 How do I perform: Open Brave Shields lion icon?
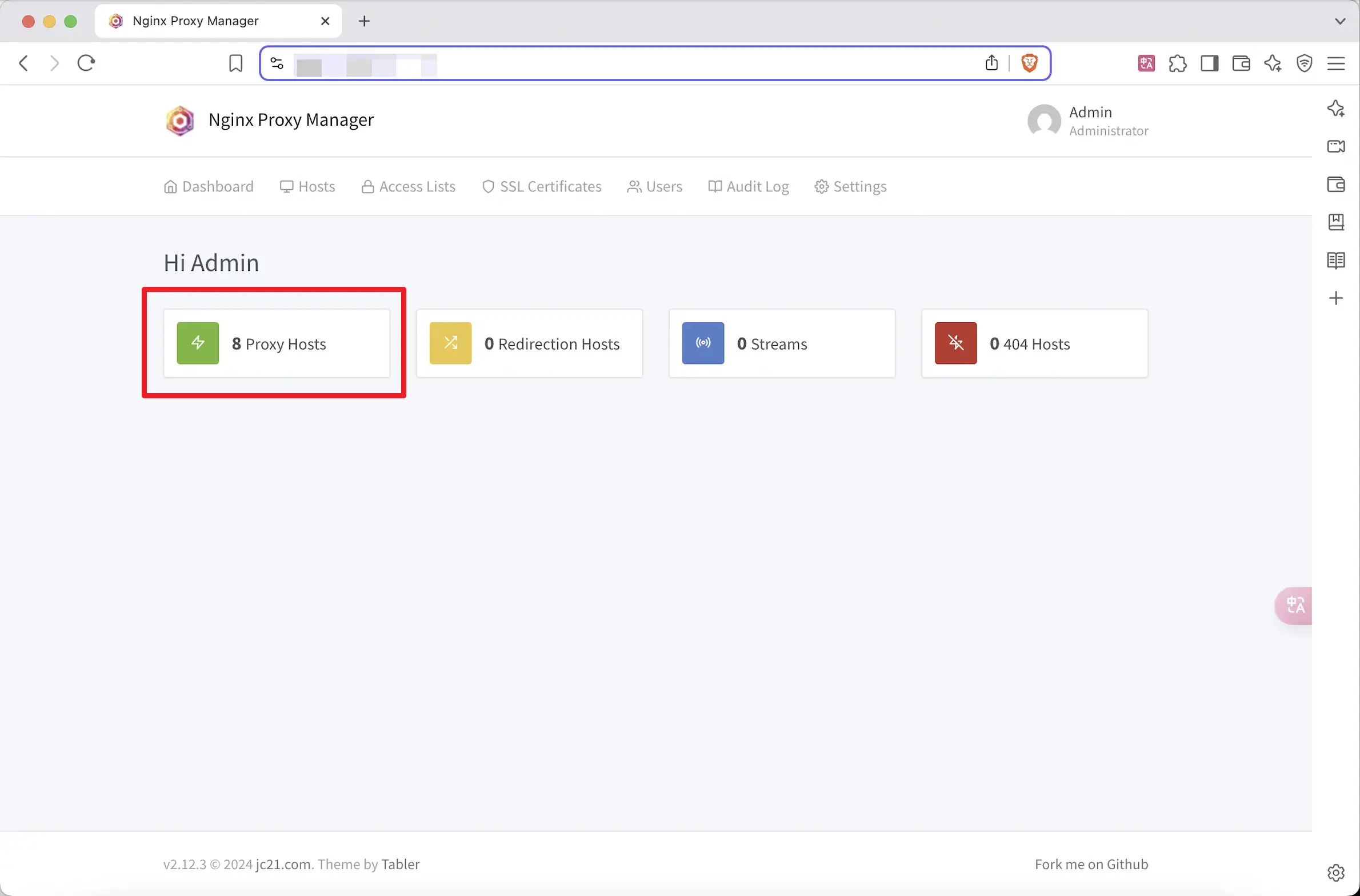tap(1029, 63)
